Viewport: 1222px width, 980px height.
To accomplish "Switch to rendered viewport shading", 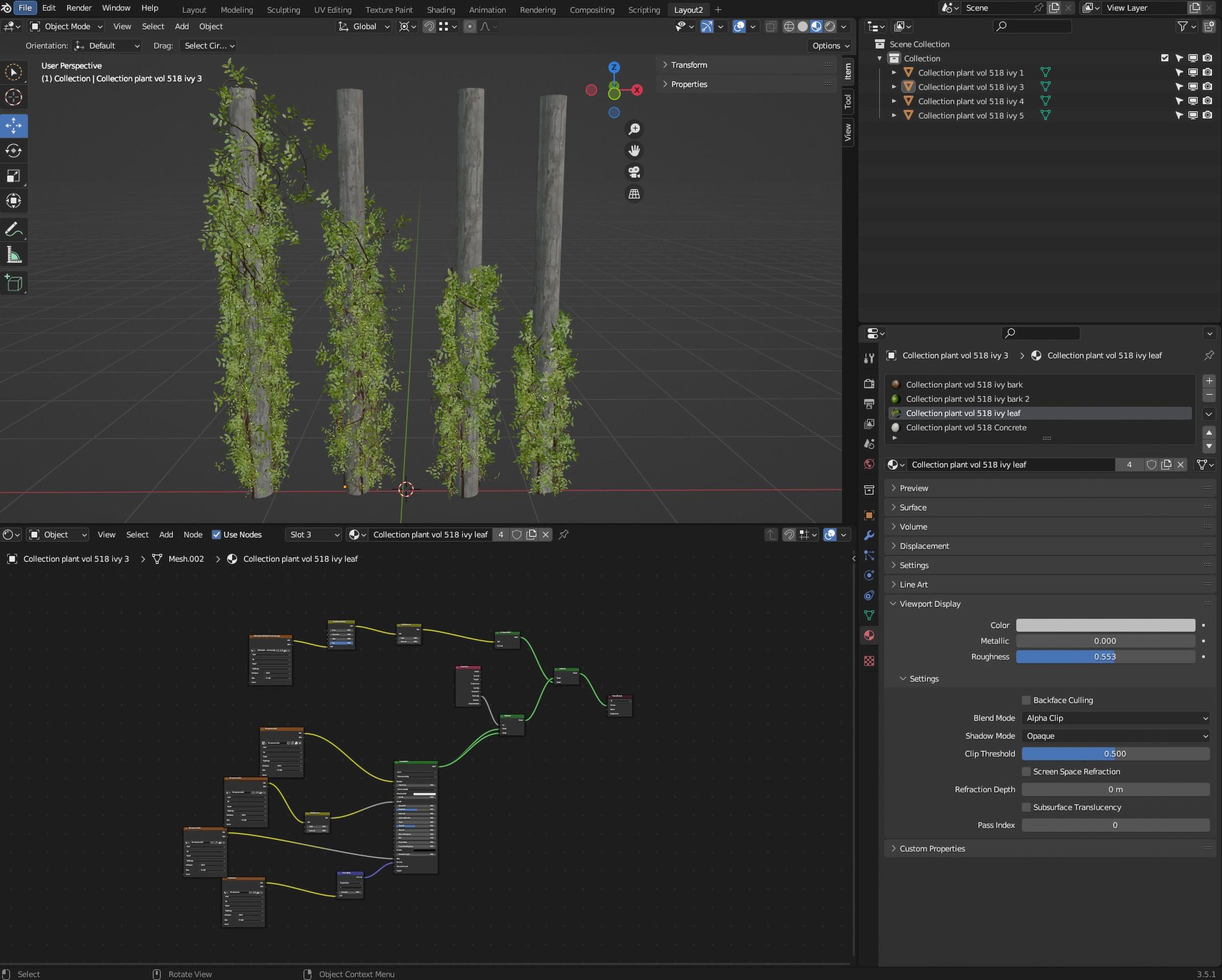I will pos(830,27).
